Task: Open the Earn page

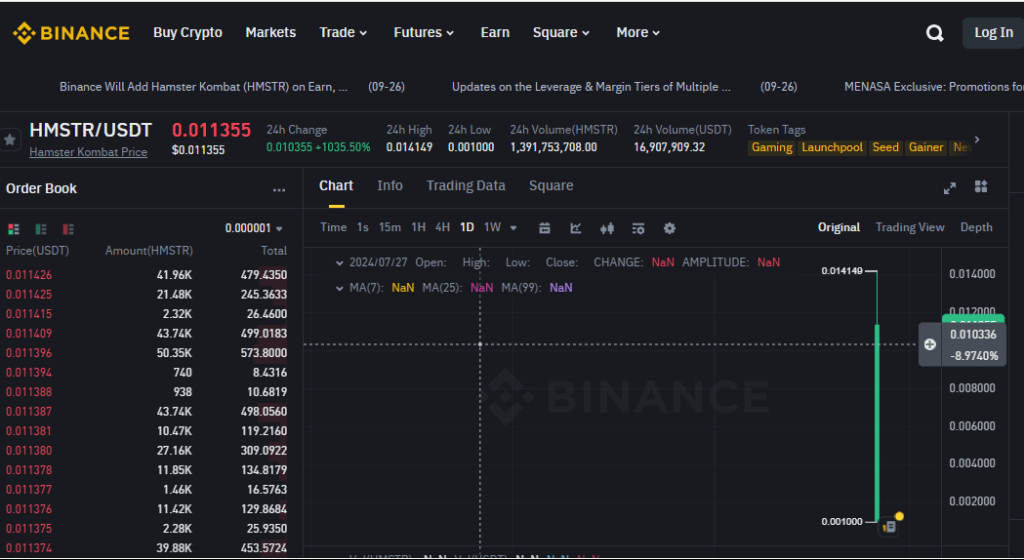Action: (494, 33)
